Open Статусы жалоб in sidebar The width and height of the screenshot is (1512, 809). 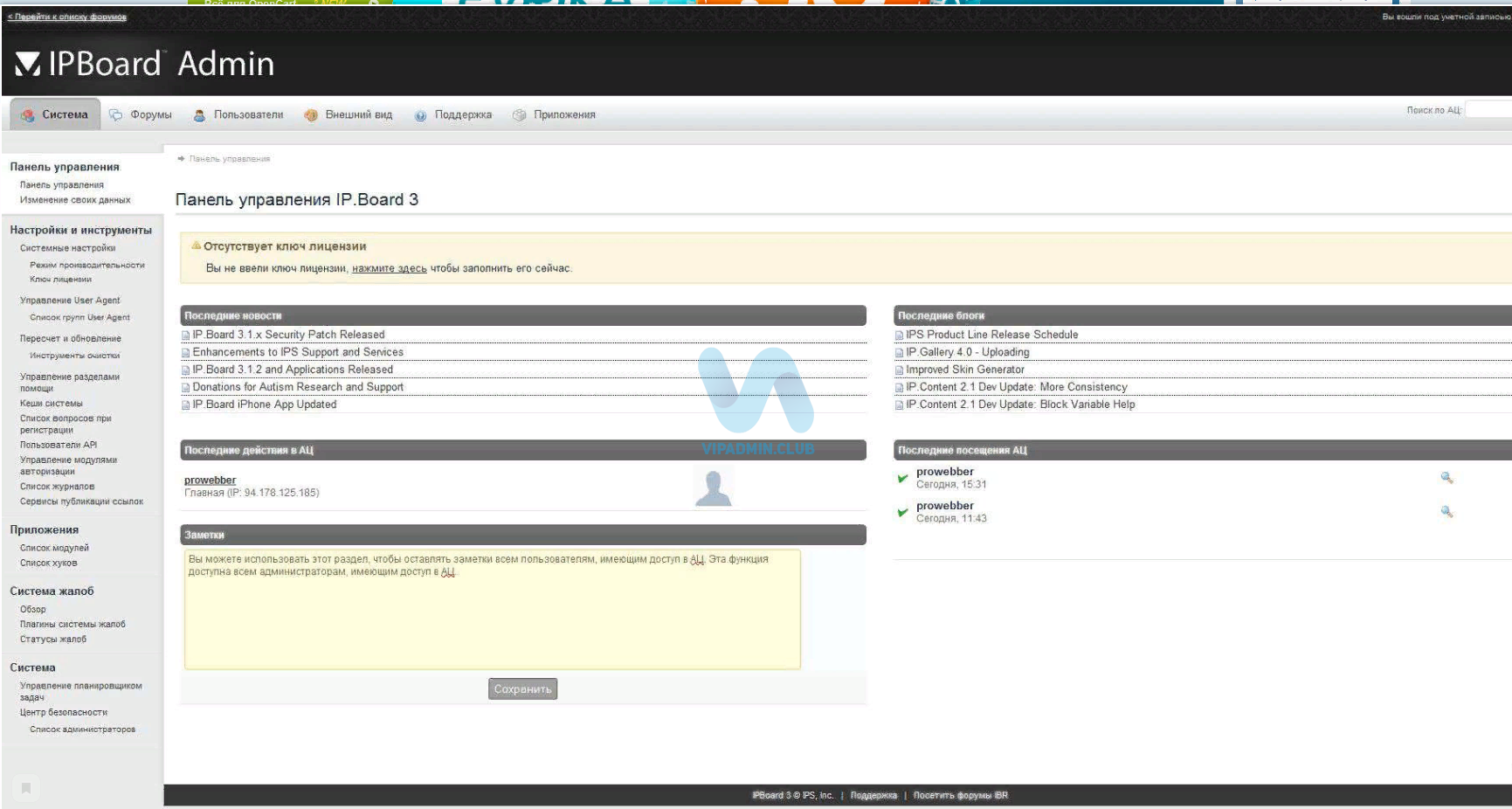(53, 640)
